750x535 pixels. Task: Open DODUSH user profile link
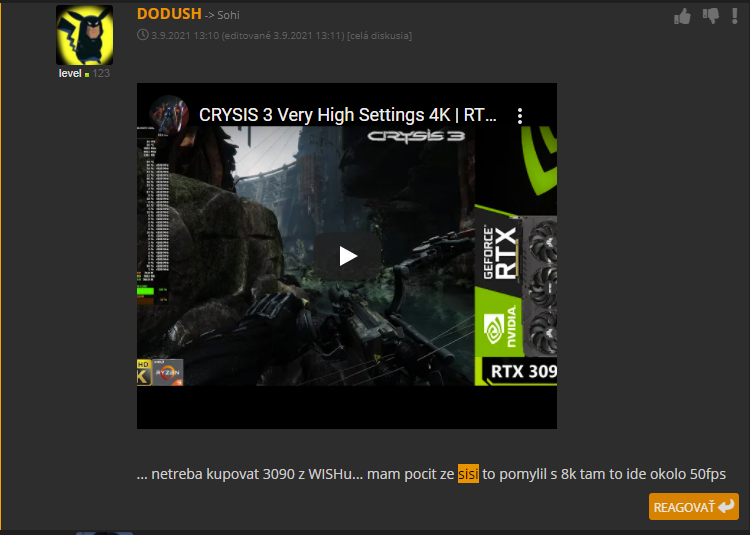coord(168,14)
